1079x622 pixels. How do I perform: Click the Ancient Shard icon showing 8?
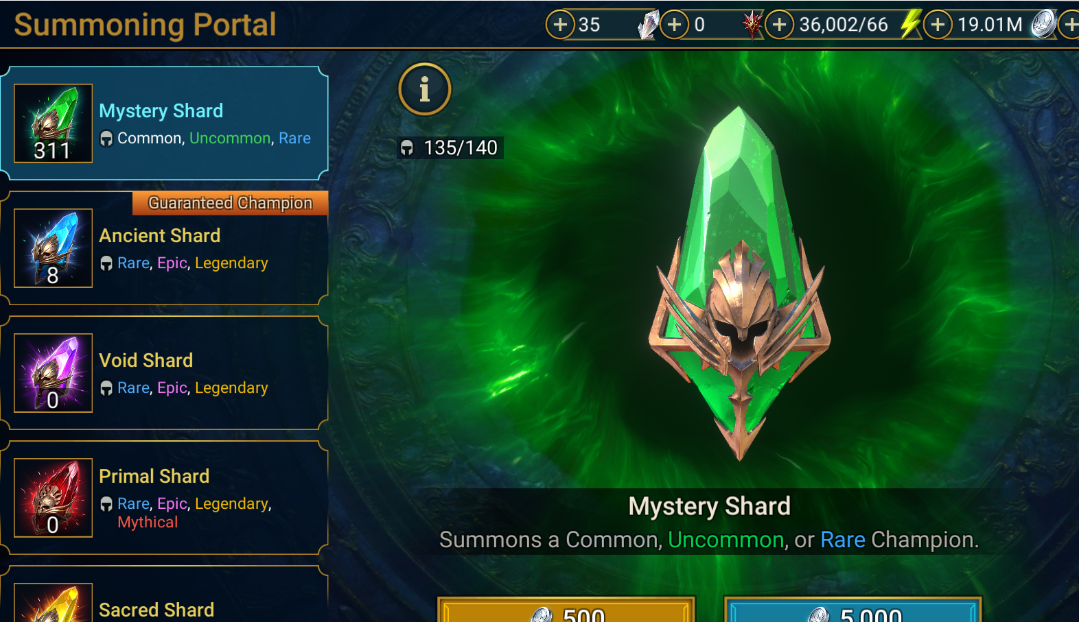click(x=53, y=248)
